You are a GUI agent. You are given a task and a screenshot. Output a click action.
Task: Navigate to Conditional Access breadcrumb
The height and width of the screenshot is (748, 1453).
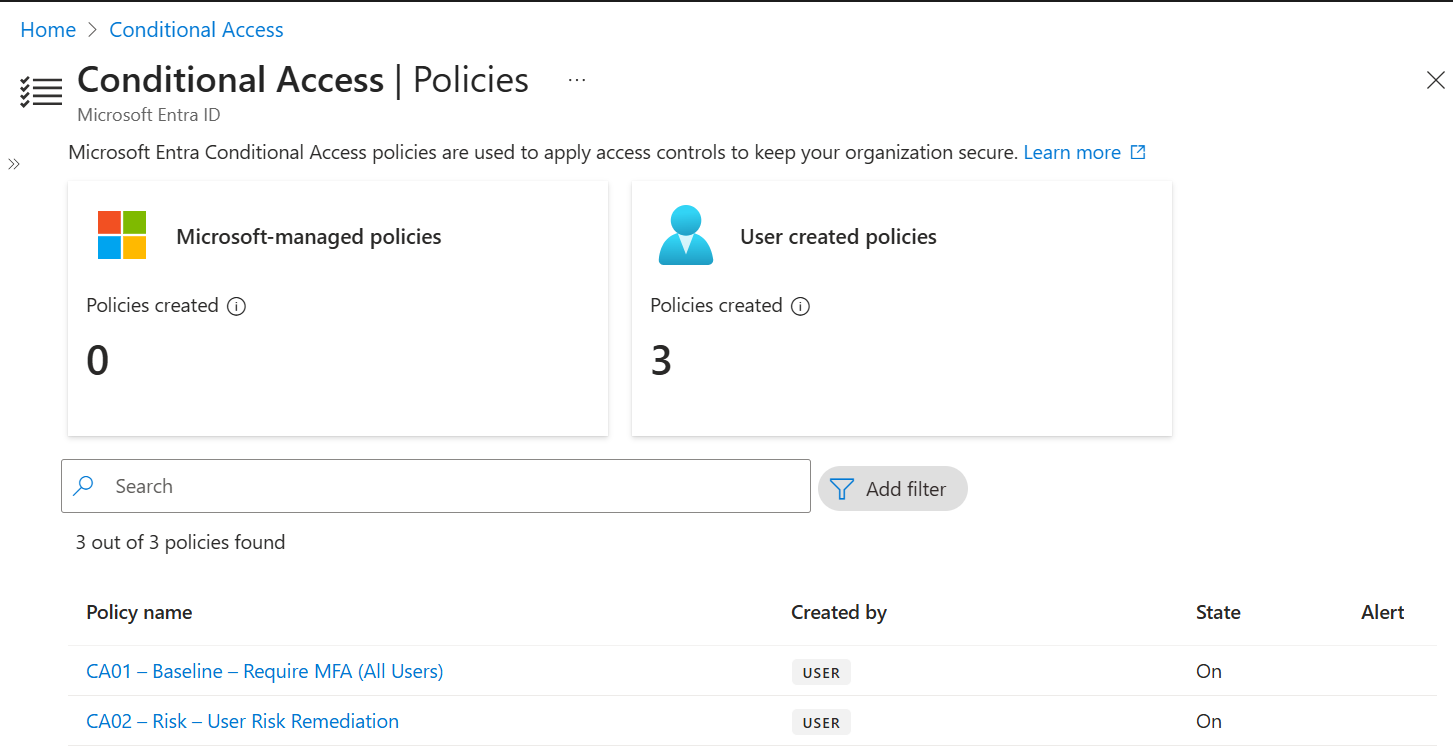[x=196, y=30]
